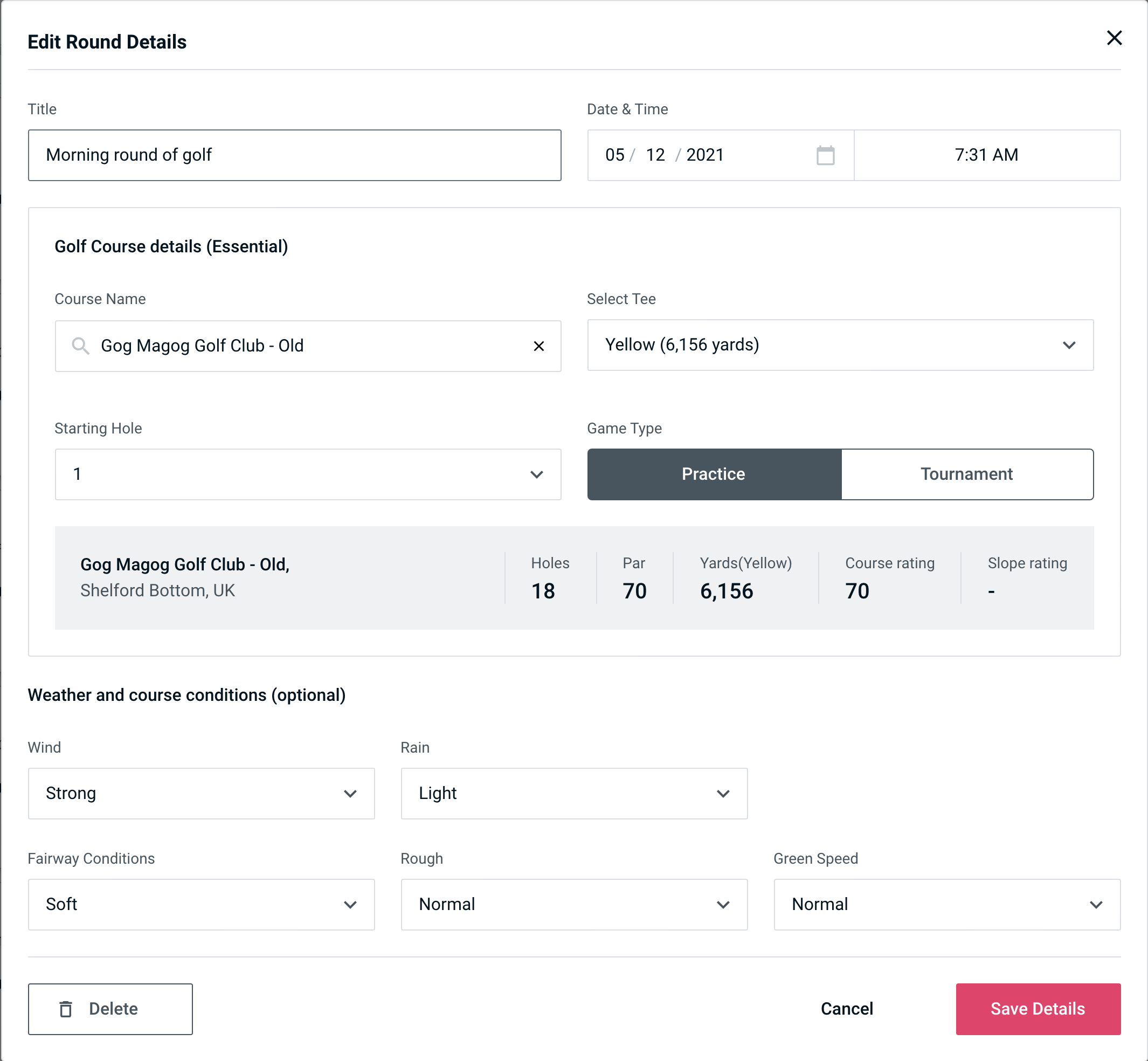Click the search icon in Course Name field
Screen dimensions: 1148x1061
tap(80, 345)
